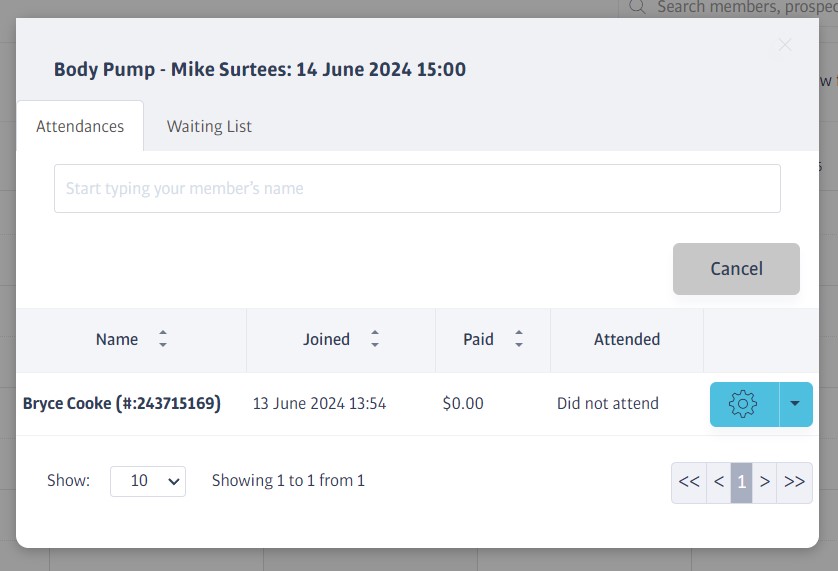This screenshot has height=571, width=838.
Task: Focus the member name search field
Action: click(417, 188)
